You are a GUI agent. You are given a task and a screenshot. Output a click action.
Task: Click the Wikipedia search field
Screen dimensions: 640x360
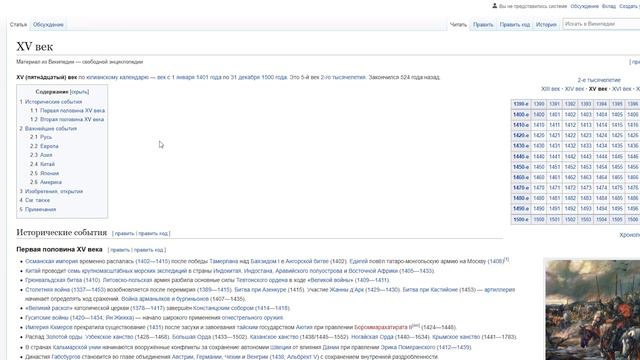coord(601,24)
